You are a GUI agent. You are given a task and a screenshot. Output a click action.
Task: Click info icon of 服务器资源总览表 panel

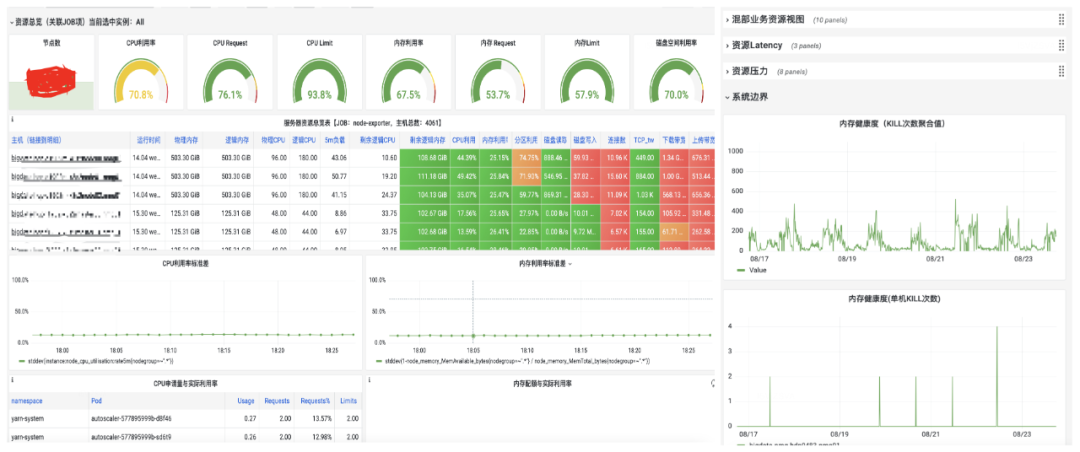click(12, 119)
